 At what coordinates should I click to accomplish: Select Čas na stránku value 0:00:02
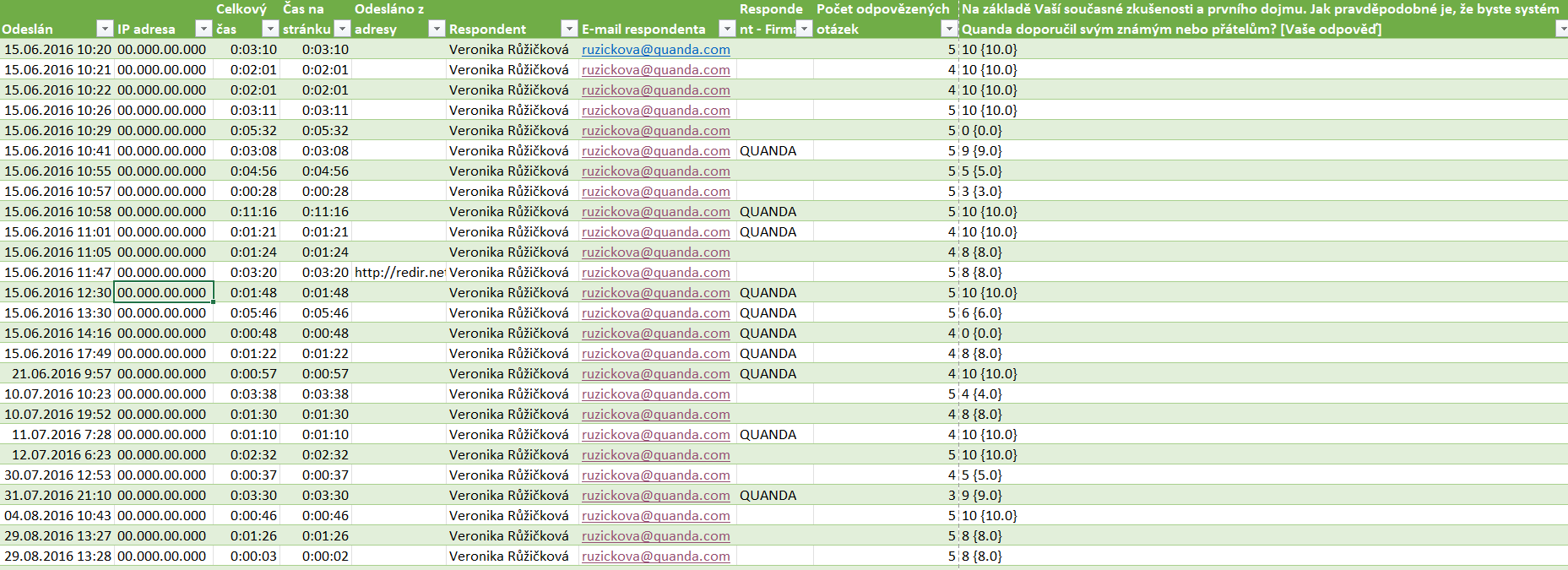(316, 556)
